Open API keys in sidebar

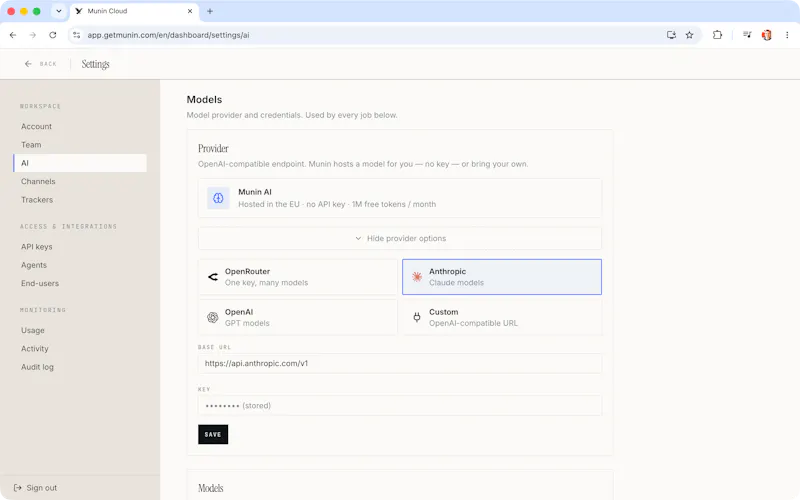(37, 247)
